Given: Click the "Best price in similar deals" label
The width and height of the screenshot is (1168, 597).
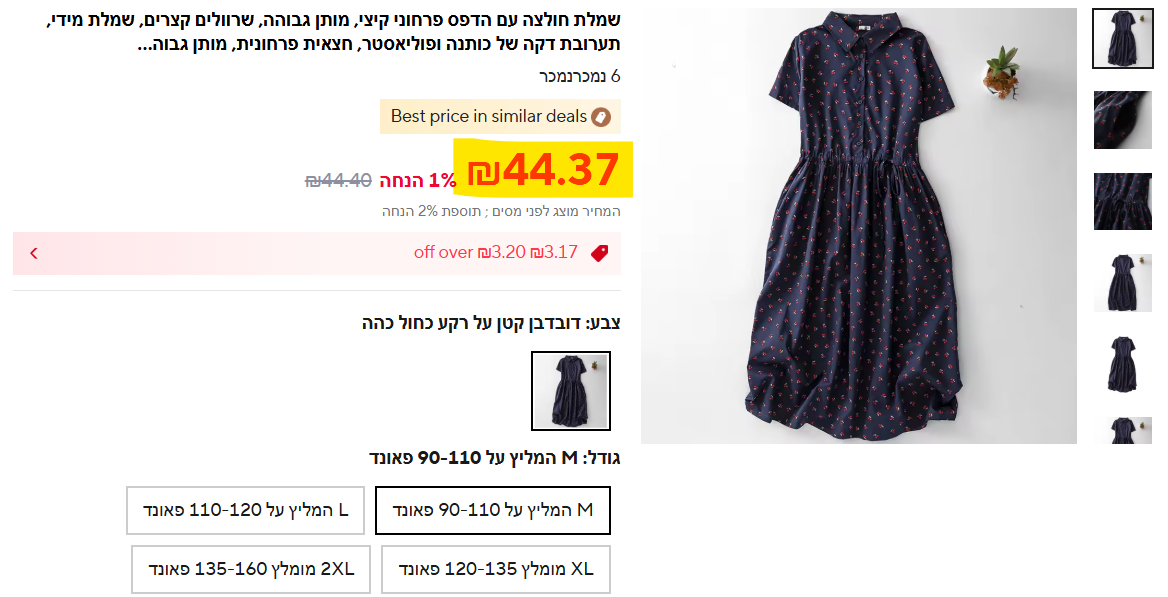Looking at the screenshot, I should 489,117.
